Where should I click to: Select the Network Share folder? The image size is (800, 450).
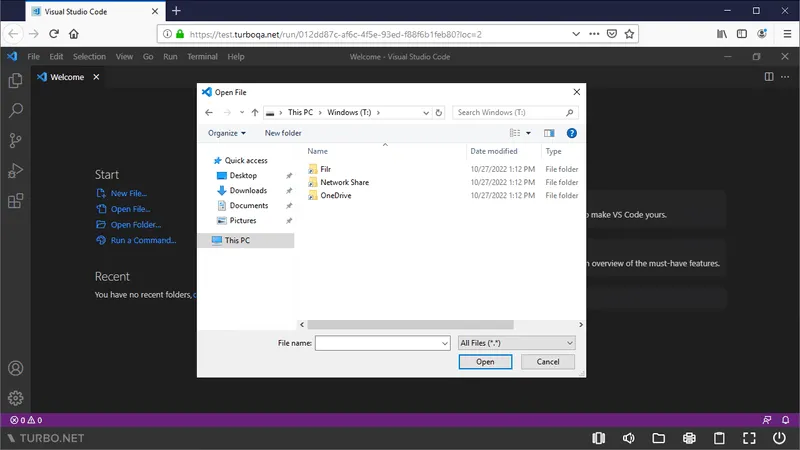[x=344, y=182]
